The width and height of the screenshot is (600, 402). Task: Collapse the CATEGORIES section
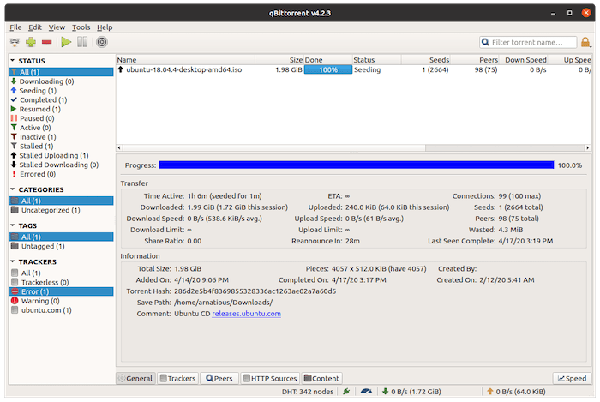point(13,189)
